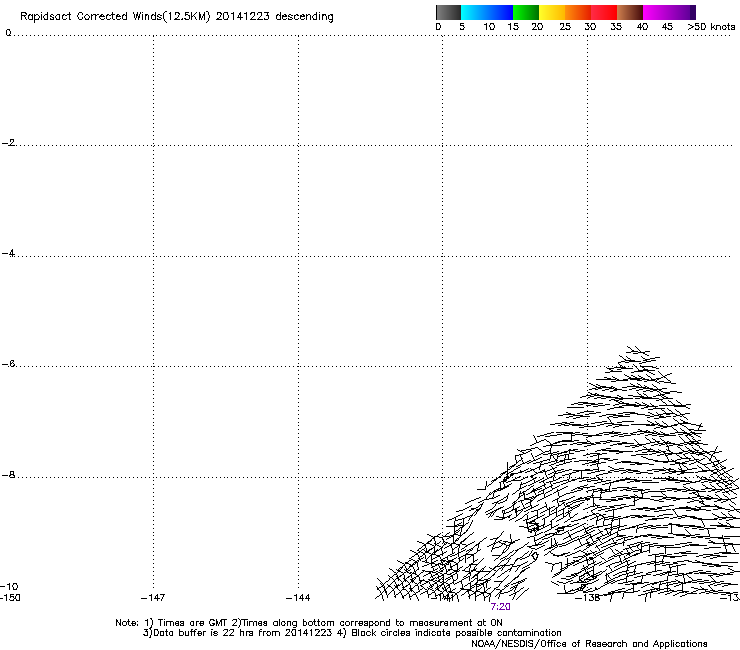
Task: Click the latitude label '0'
Action: click(x=8, y=33)
